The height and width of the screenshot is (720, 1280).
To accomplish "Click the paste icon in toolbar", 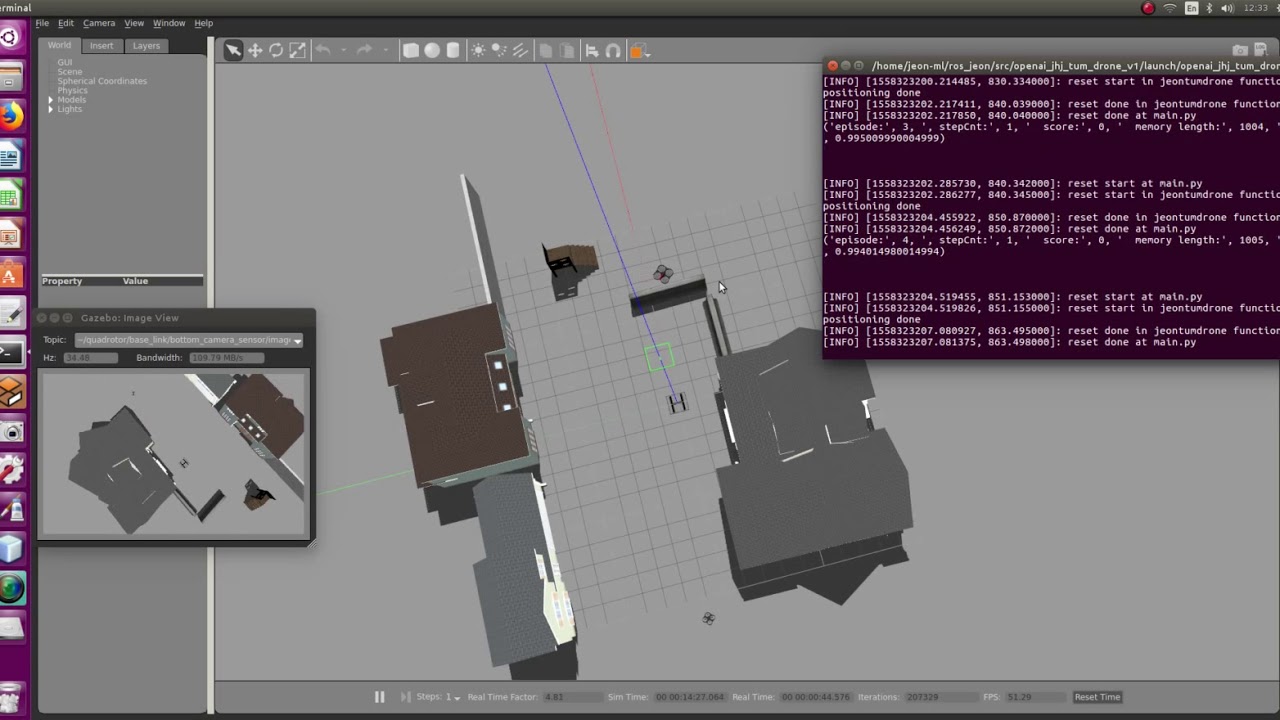I will coord(566,51).
